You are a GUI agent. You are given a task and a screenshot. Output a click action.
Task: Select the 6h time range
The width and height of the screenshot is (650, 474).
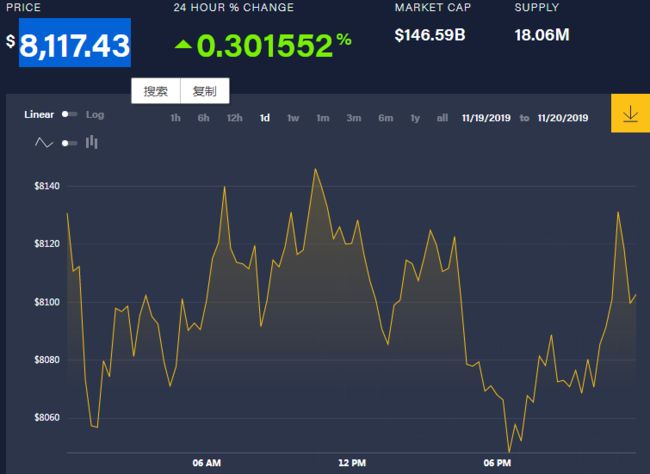pyautogui.click(x=203, y=118)
